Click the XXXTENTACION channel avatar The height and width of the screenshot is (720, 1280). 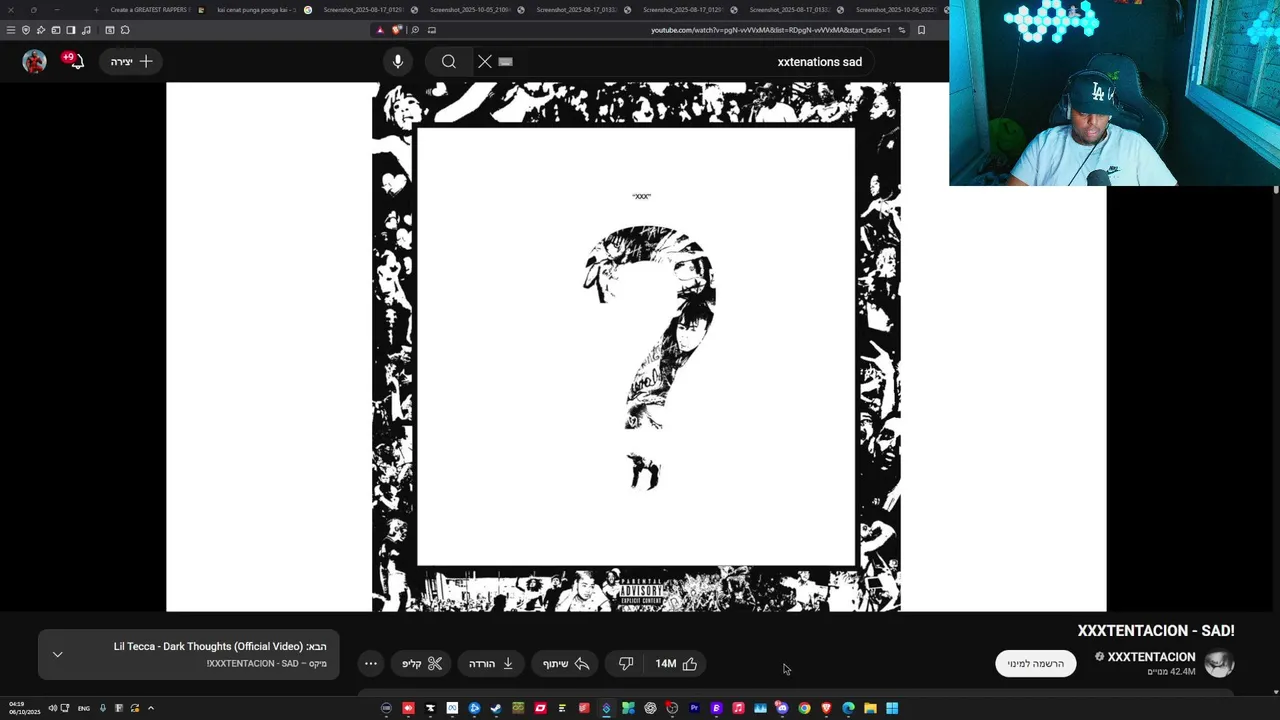point(1219,664)
